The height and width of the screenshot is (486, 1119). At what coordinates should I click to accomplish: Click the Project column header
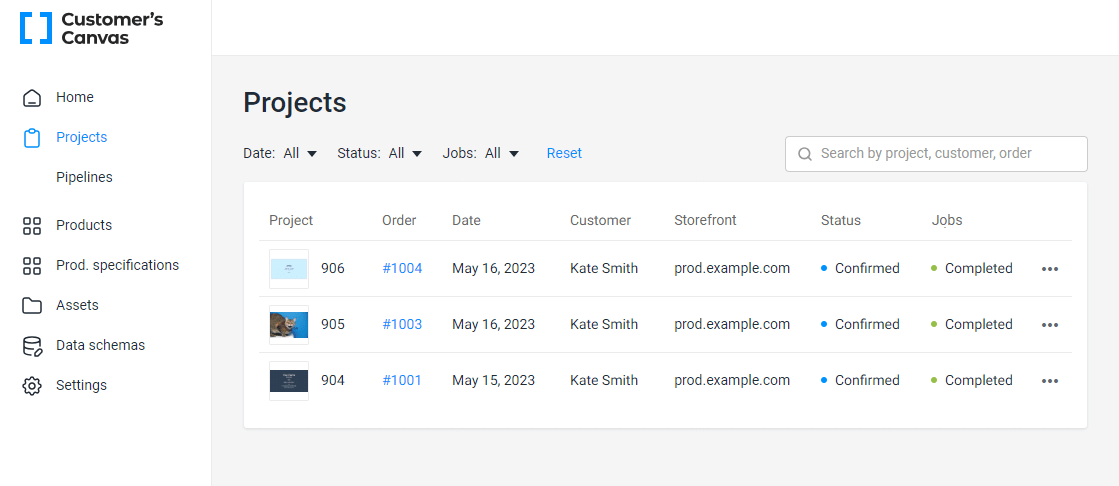[291, 221]
